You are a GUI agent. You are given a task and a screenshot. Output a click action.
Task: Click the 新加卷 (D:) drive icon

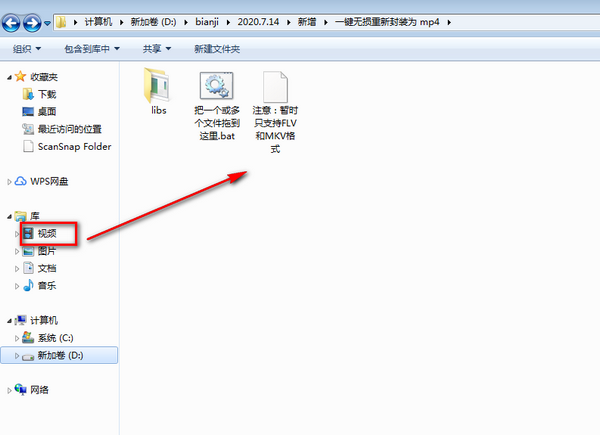28,357
